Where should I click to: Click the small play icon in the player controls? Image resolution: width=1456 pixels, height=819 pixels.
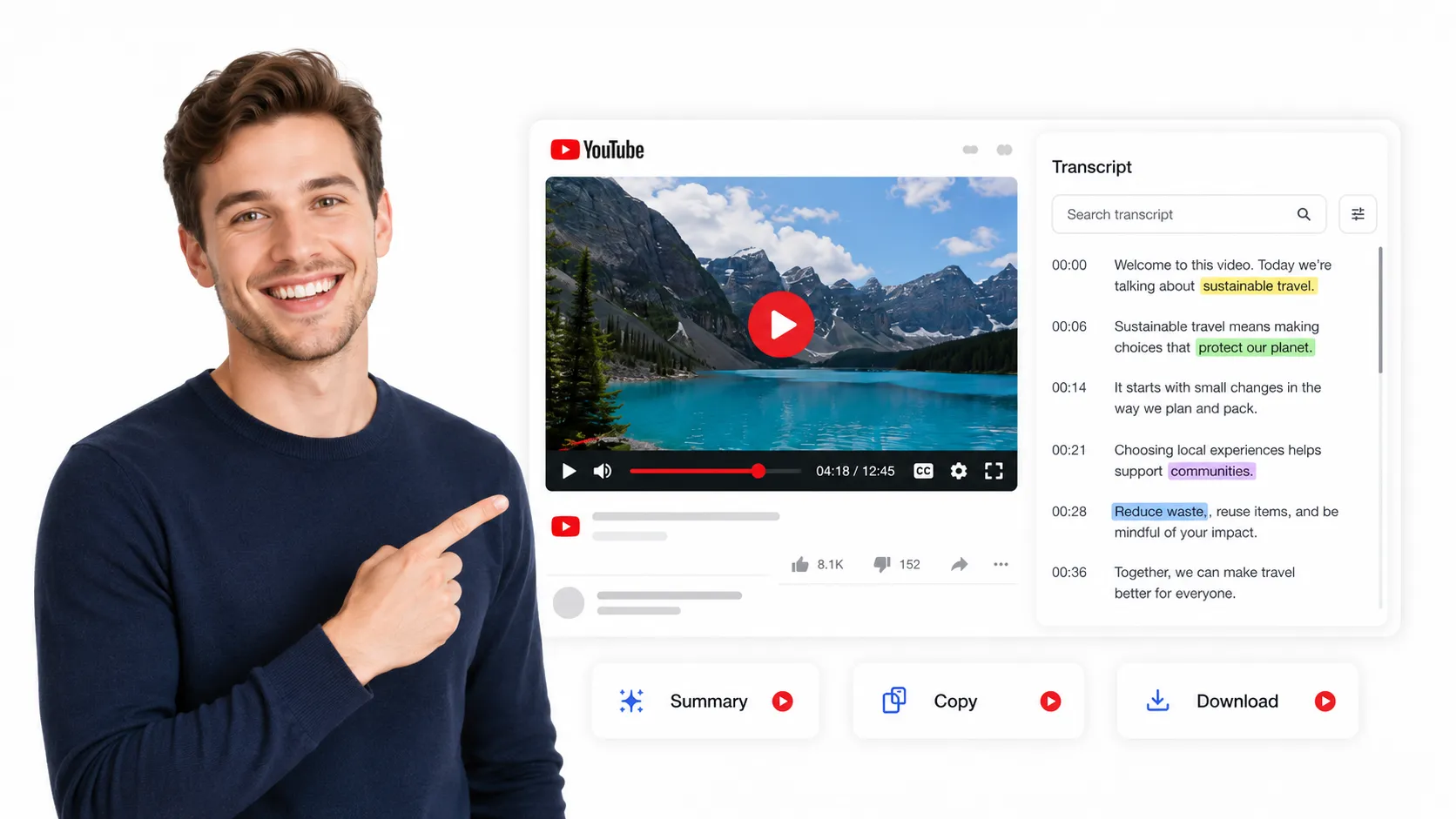coord(569,471)
